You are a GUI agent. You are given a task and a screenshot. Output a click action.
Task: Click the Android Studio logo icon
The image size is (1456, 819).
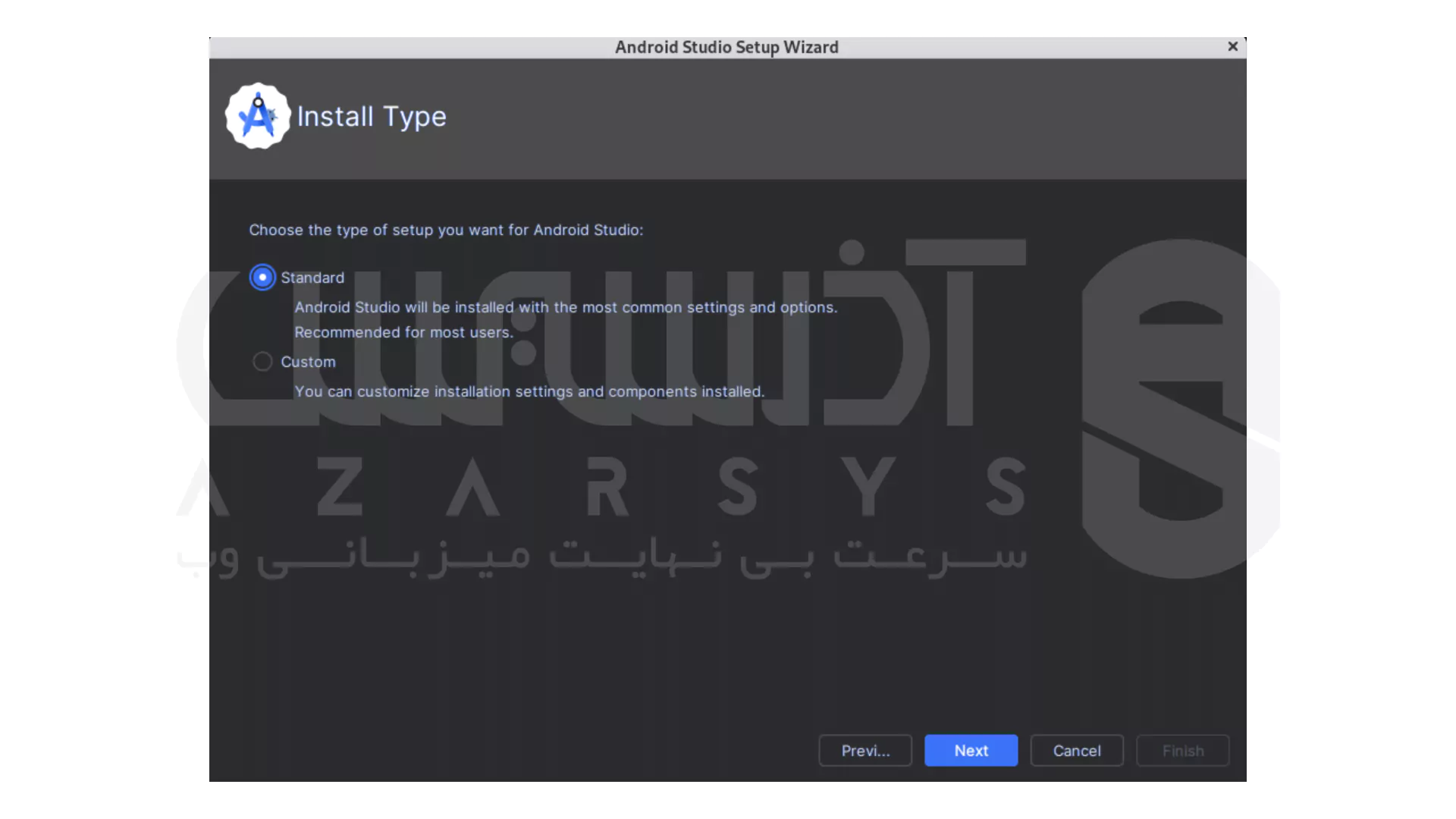[258, 116]
